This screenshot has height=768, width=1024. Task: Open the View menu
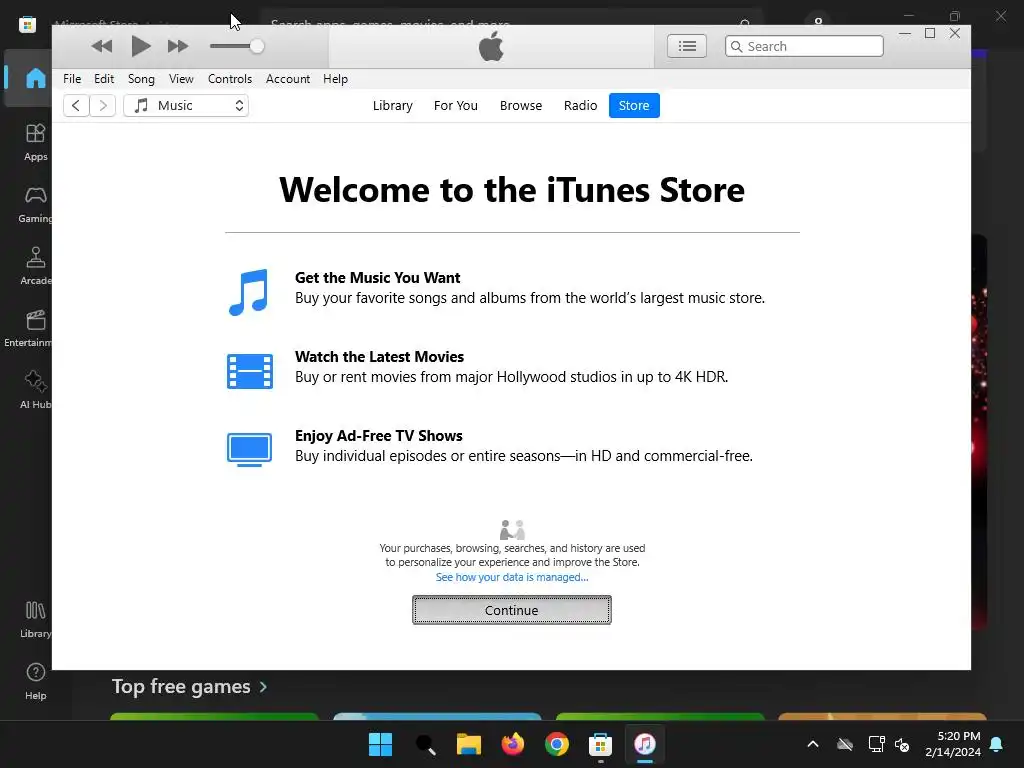point(181,79)
